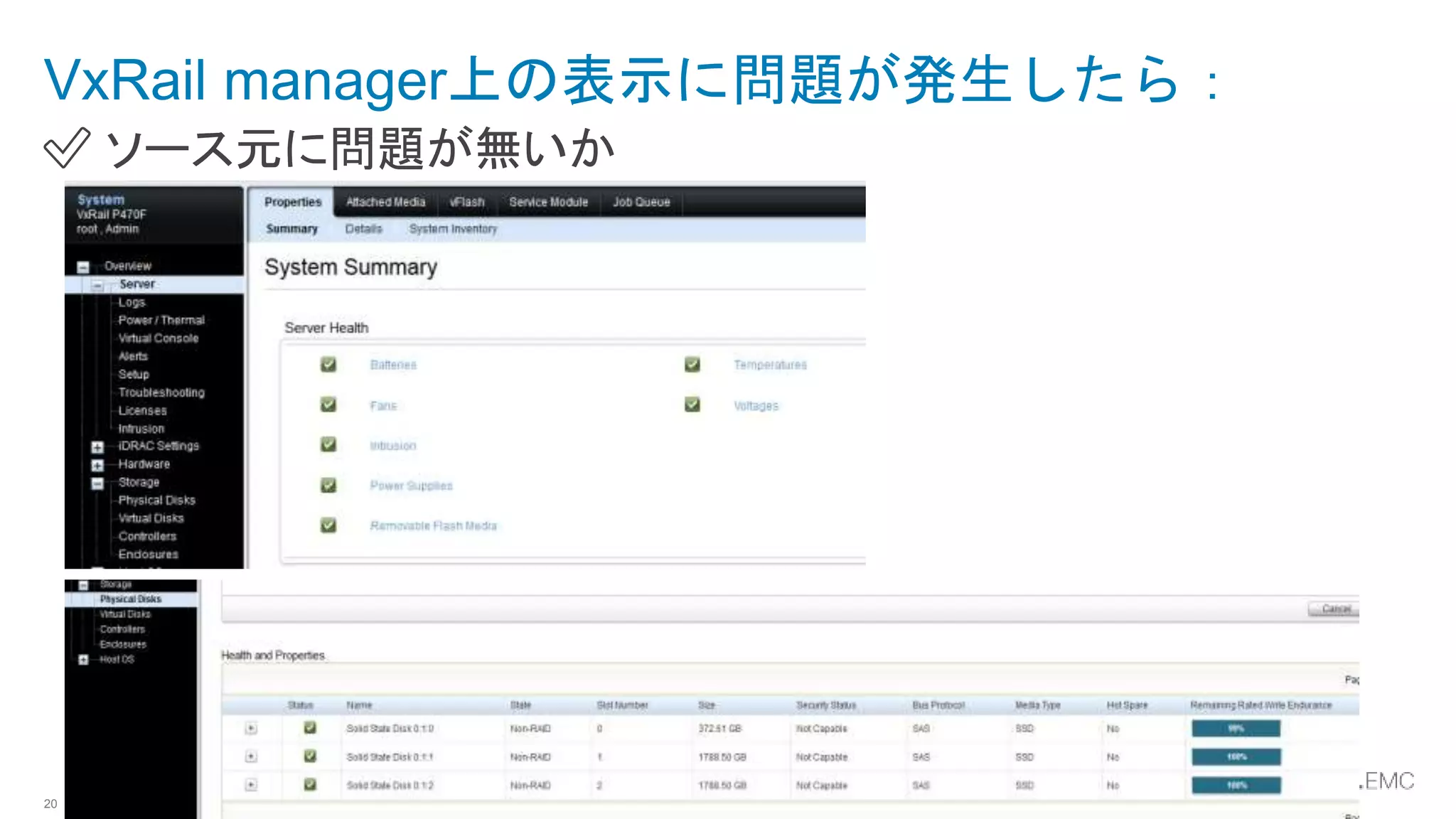Select Virtual Disks in lower tree
1456x819 pixels.
point(125,614)
